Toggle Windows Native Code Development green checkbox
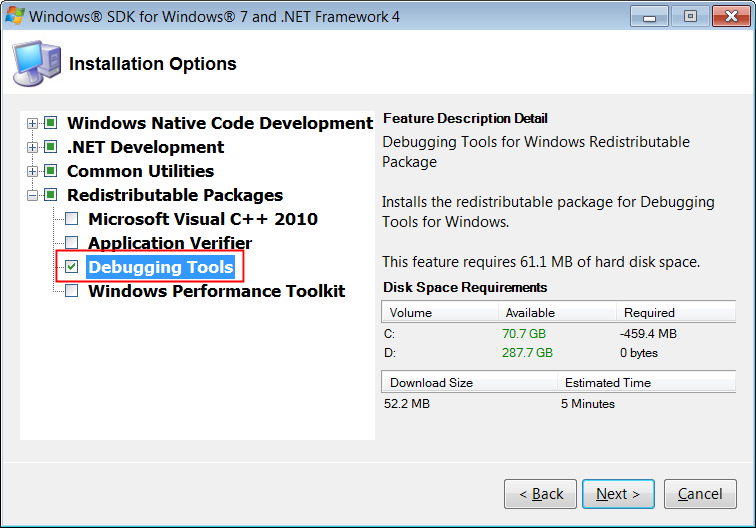Screen dimensions: 756x528 coord(51,123)
